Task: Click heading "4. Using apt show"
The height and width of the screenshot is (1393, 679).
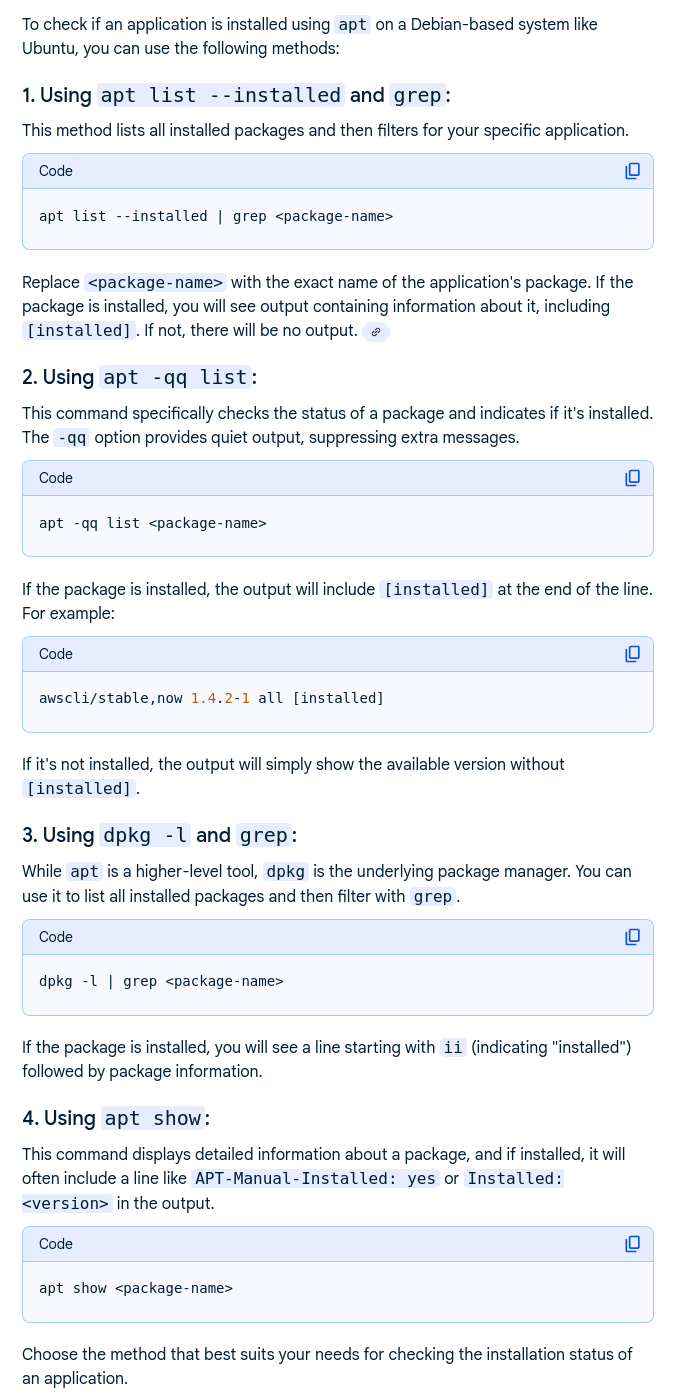Action: point(116,1118)
